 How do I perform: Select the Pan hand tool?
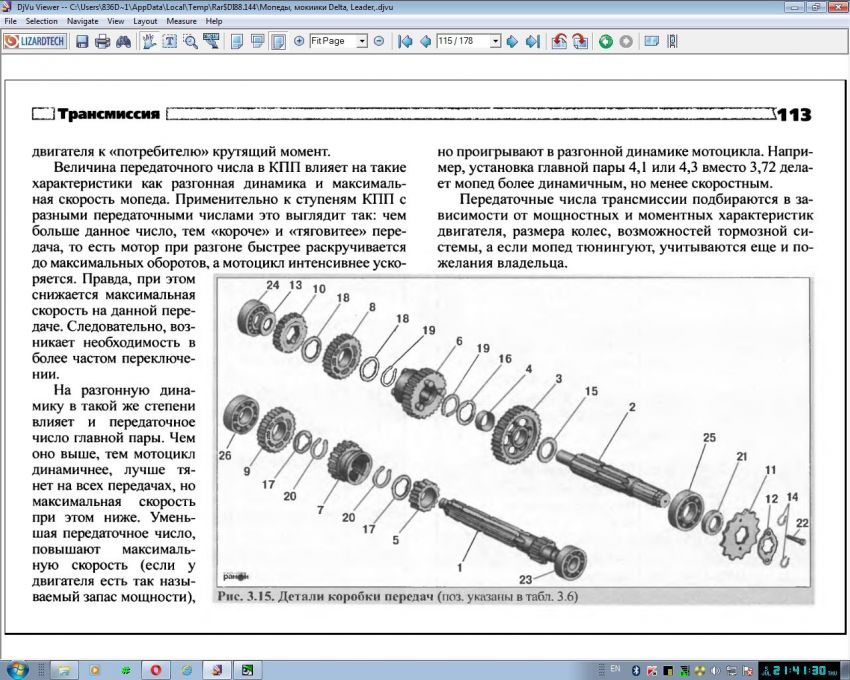coord(149,42)
